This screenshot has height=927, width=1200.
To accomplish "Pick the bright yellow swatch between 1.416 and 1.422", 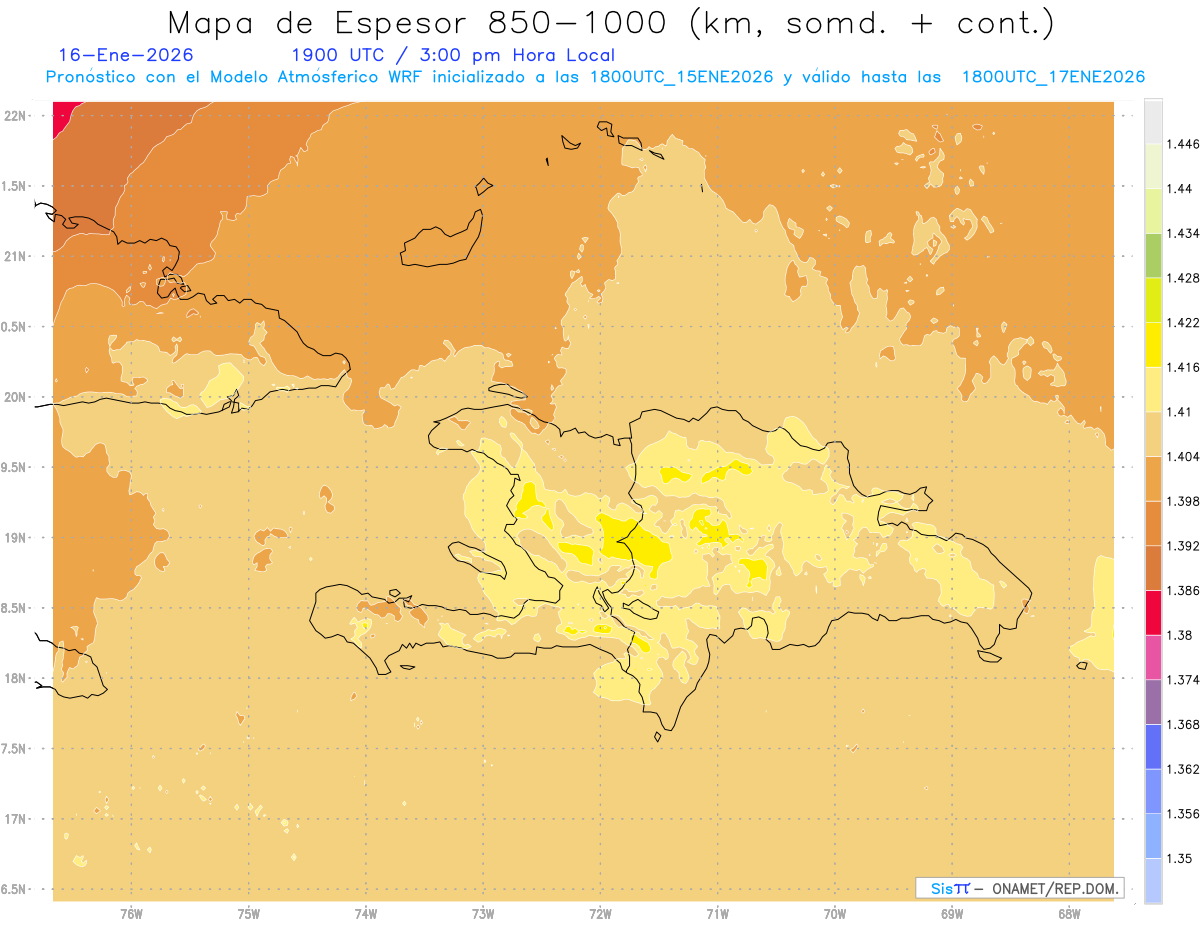I will click(1153, 344).
